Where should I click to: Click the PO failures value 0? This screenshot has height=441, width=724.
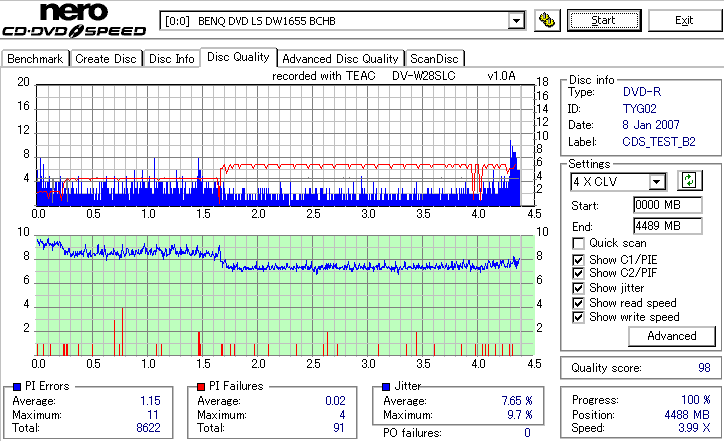527,433
